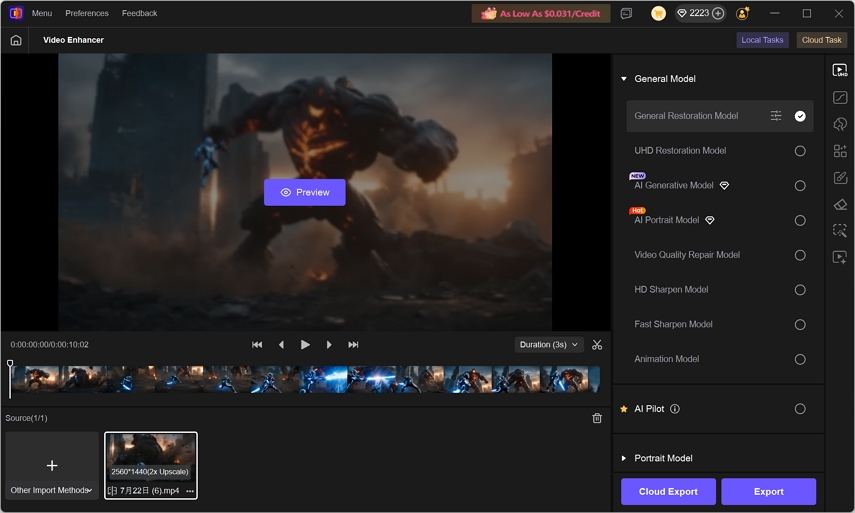
Task: Click the app logo icon
Action: (16, 13)
